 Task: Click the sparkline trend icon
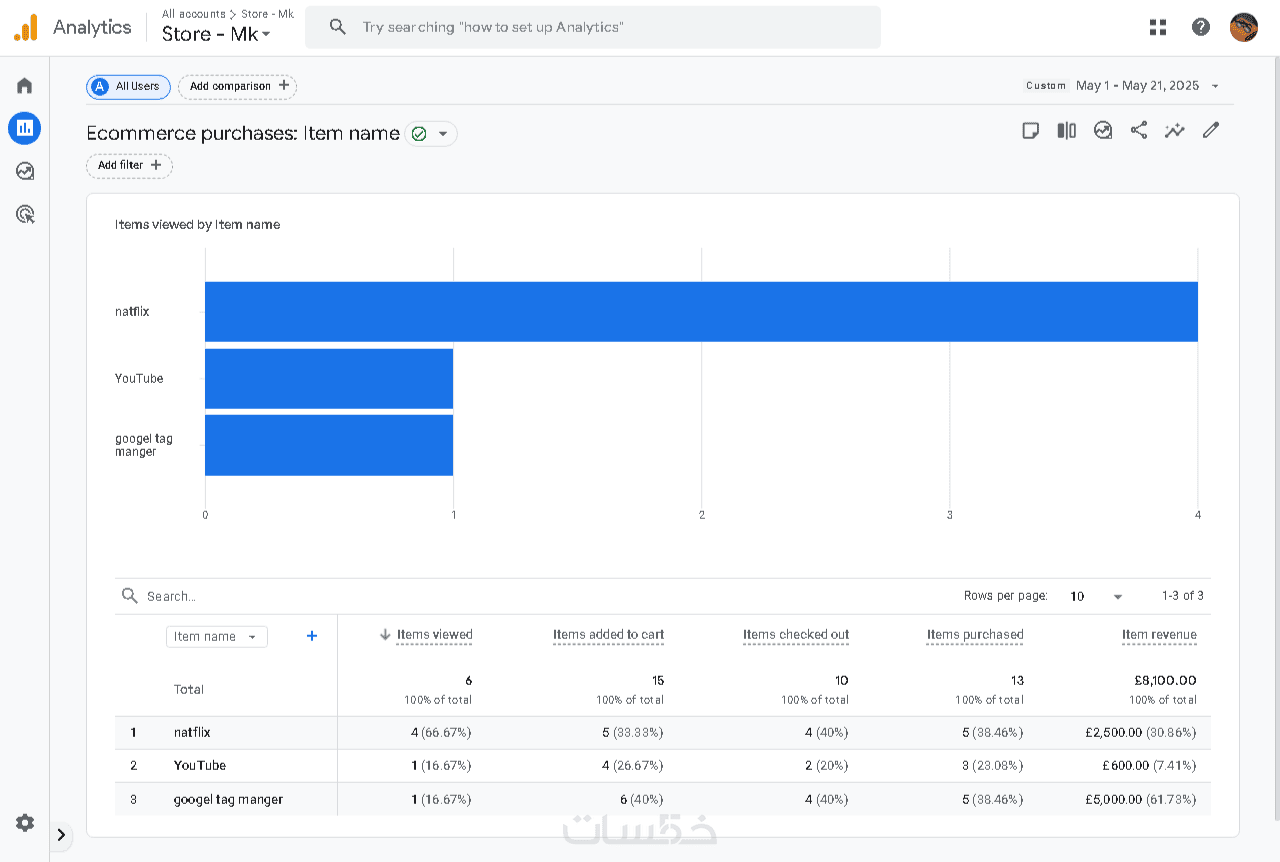coord(1175,130)
